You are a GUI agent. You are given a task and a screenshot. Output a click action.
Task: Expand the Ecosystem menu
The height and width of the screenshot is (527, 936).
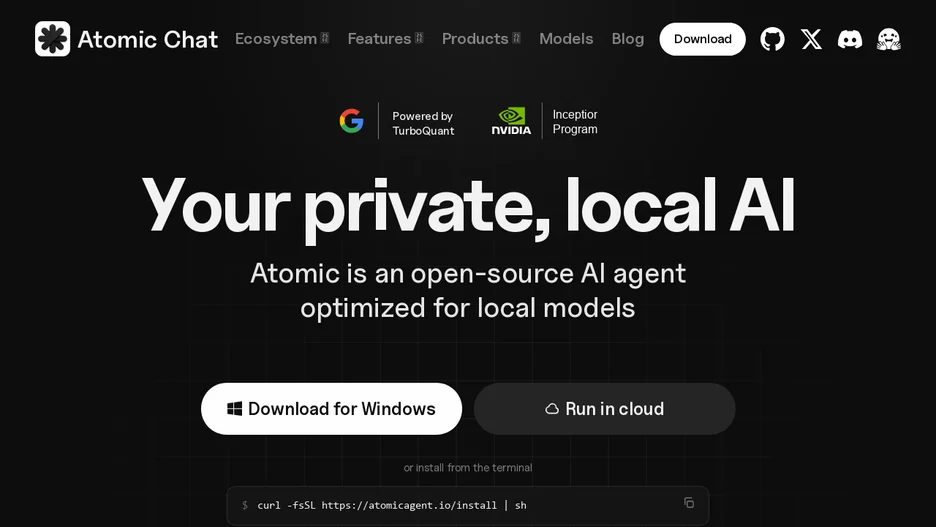pos(282,39)
